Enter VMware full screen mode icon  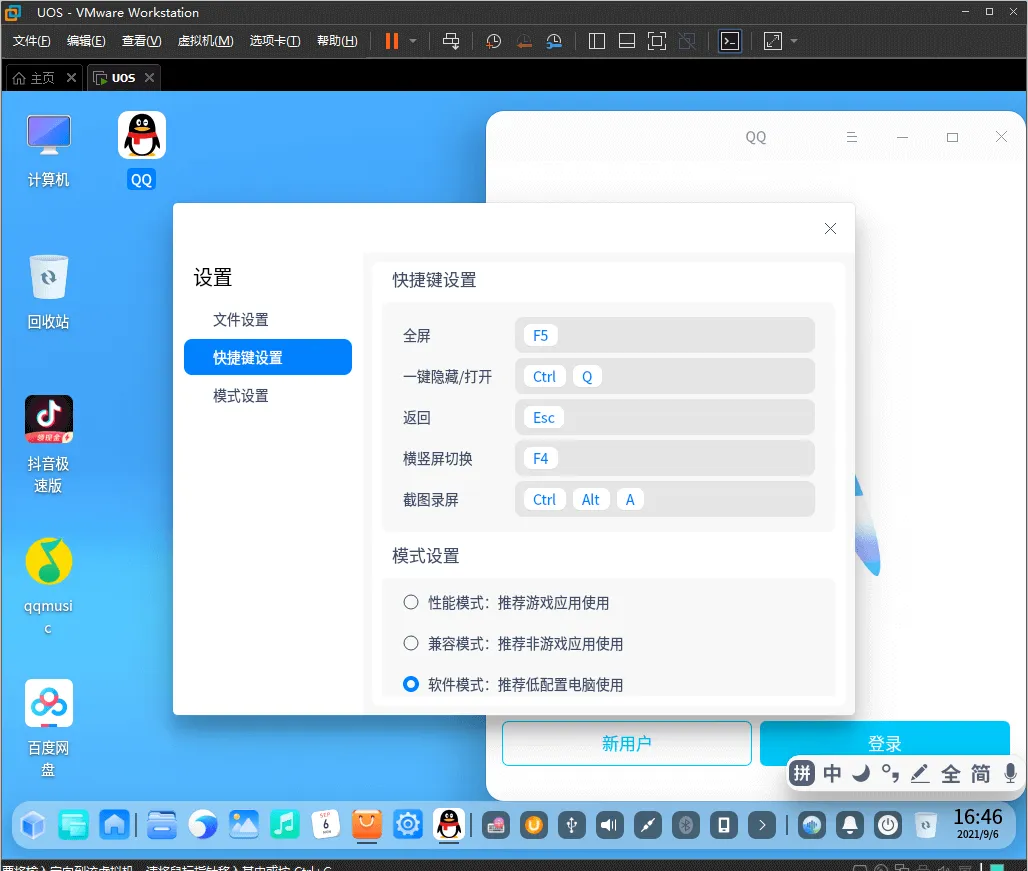pyautogui.click(x=657, y=41)
